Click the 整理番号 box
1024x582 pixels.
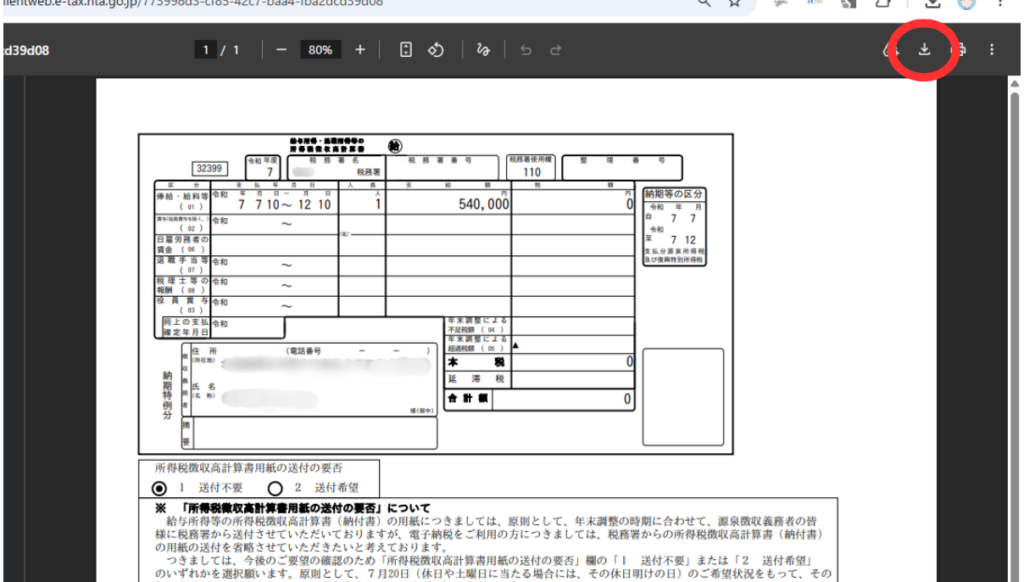coord(622,168)
